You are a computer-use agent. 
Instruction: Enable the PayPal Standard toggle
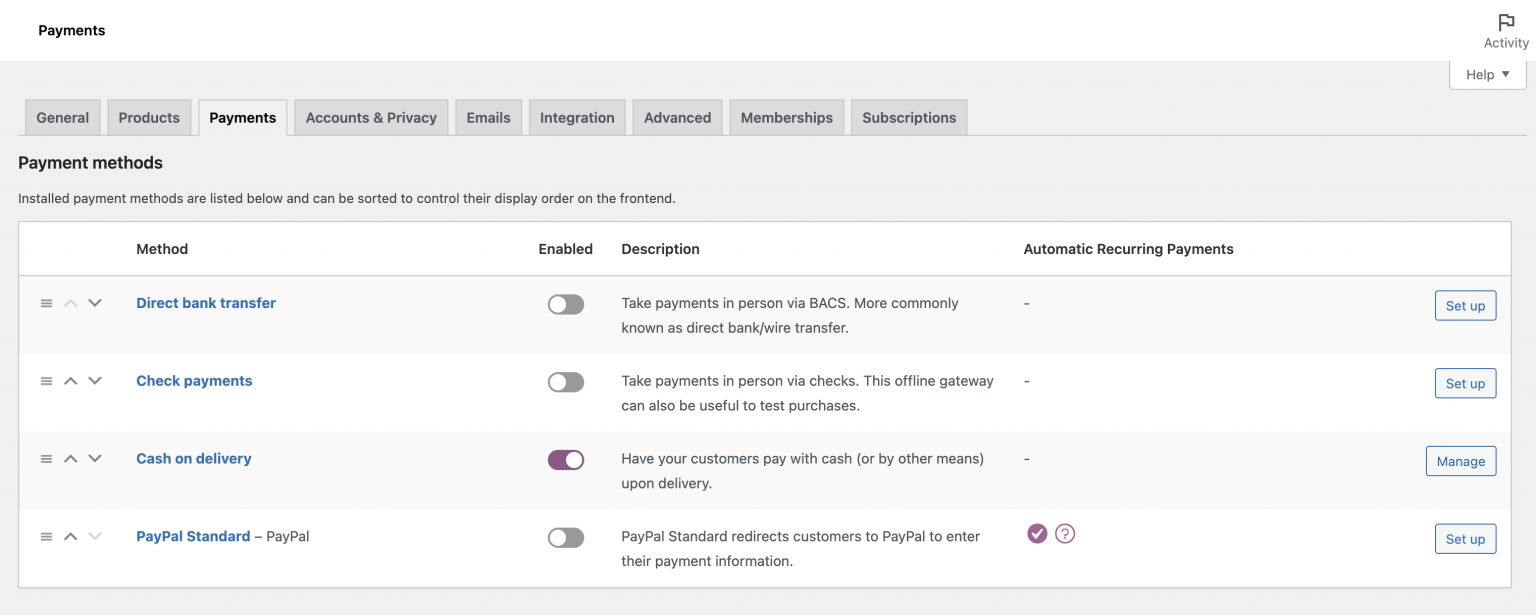565,537
